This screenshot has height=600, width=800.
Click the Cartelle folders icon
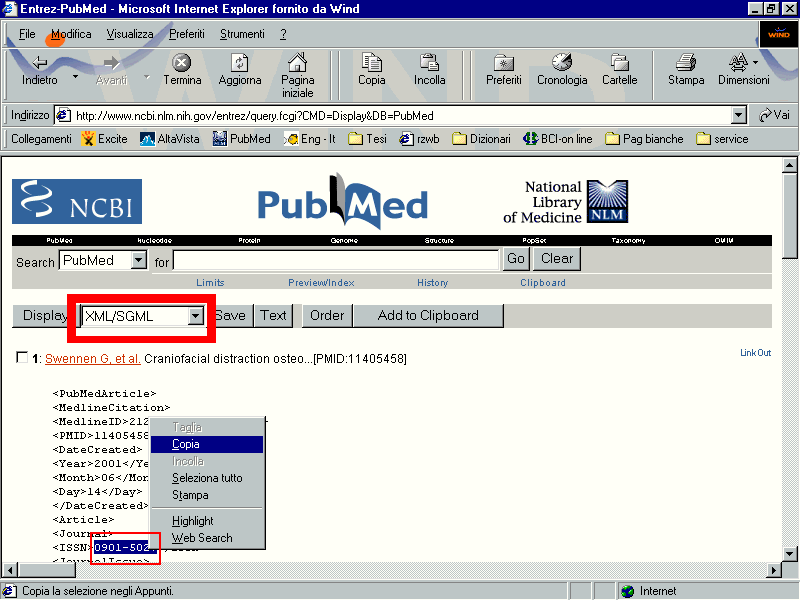619,63
